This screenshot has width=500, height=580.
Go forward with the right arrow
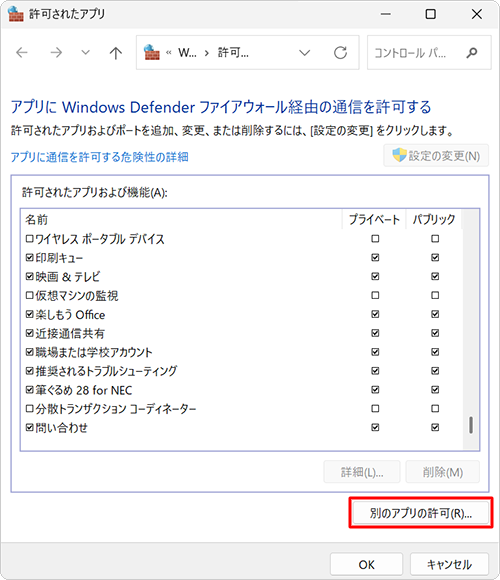[56, 53]
